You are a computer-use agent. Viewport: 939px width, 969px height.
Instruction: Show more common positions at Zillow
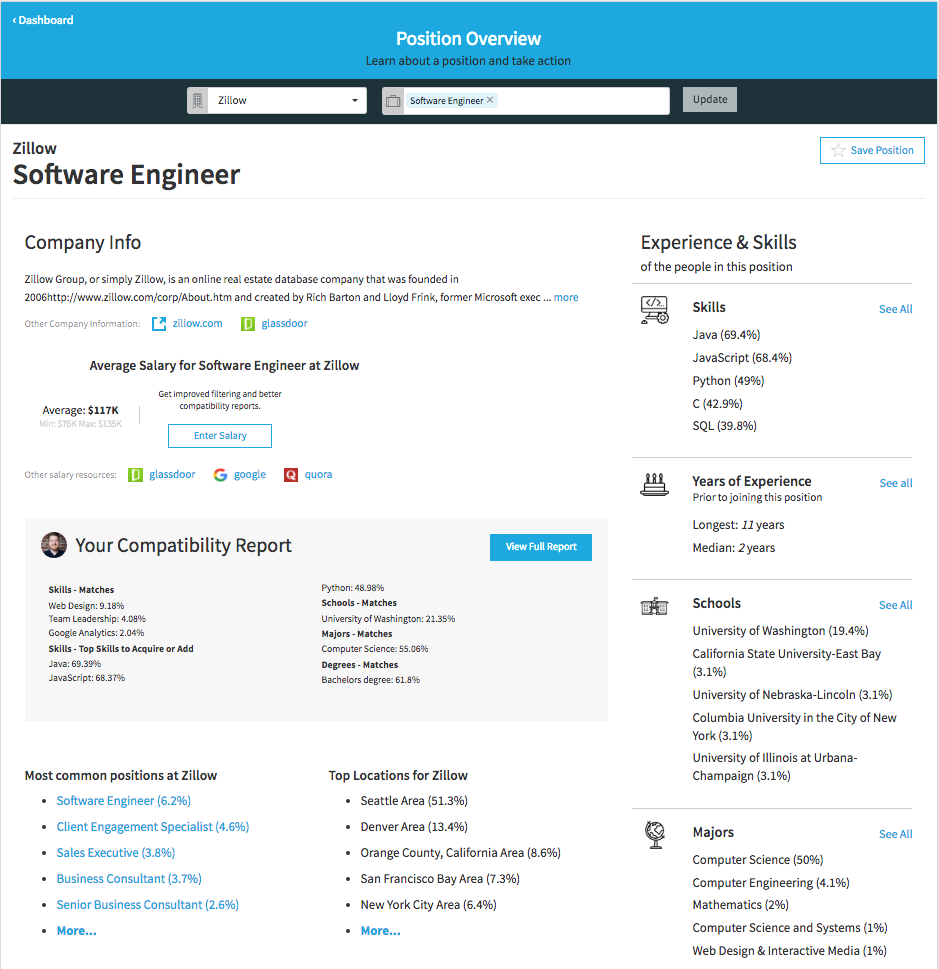coord(77,931)
